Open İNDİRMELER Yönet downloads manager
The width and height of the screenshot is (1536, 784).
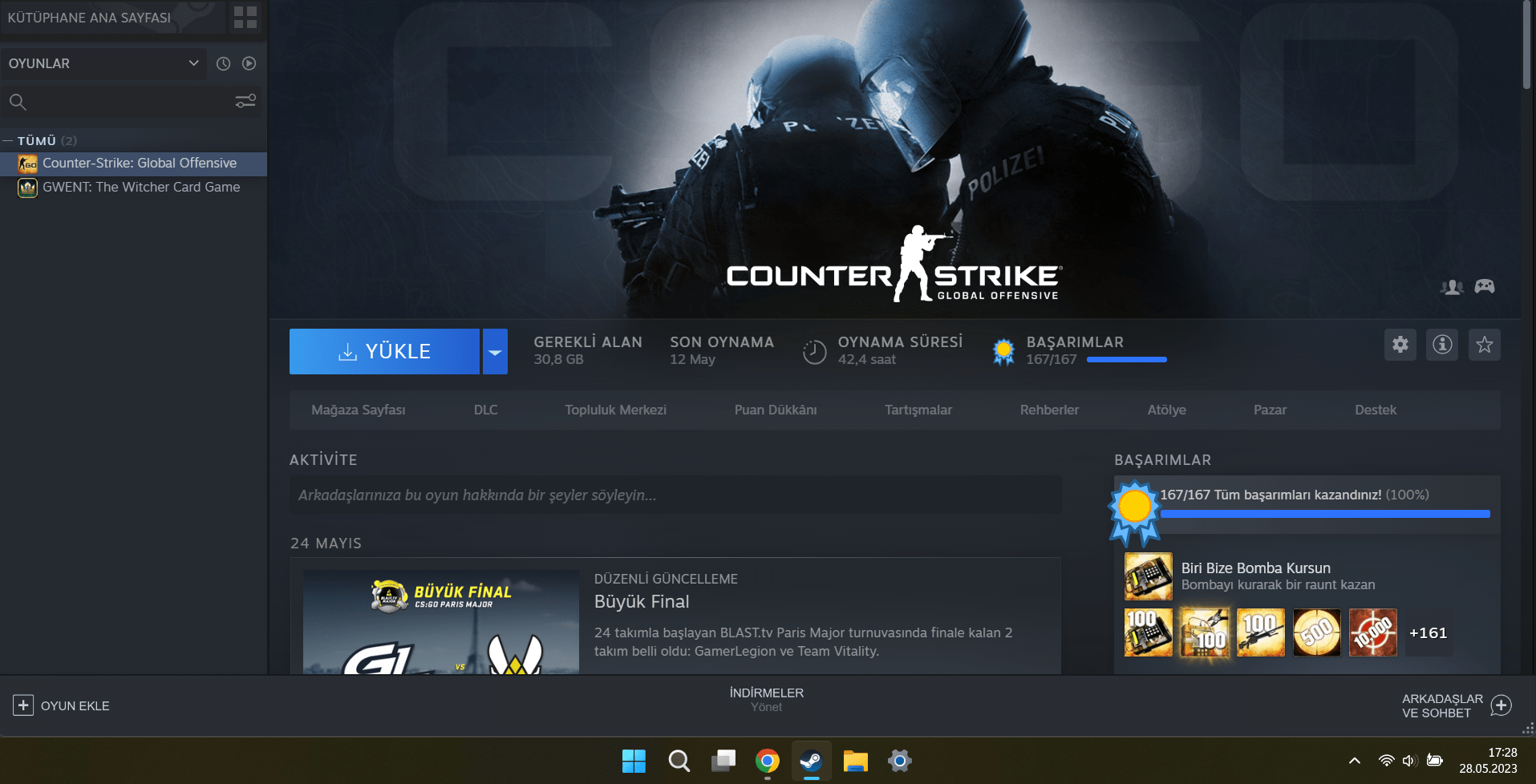767,699
